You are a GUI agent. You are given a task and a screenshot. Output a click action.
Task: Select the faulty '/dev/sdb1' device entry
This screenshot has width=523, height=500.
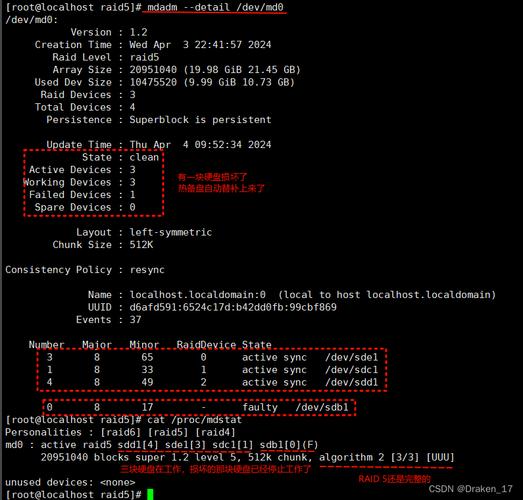pos(322,408)
